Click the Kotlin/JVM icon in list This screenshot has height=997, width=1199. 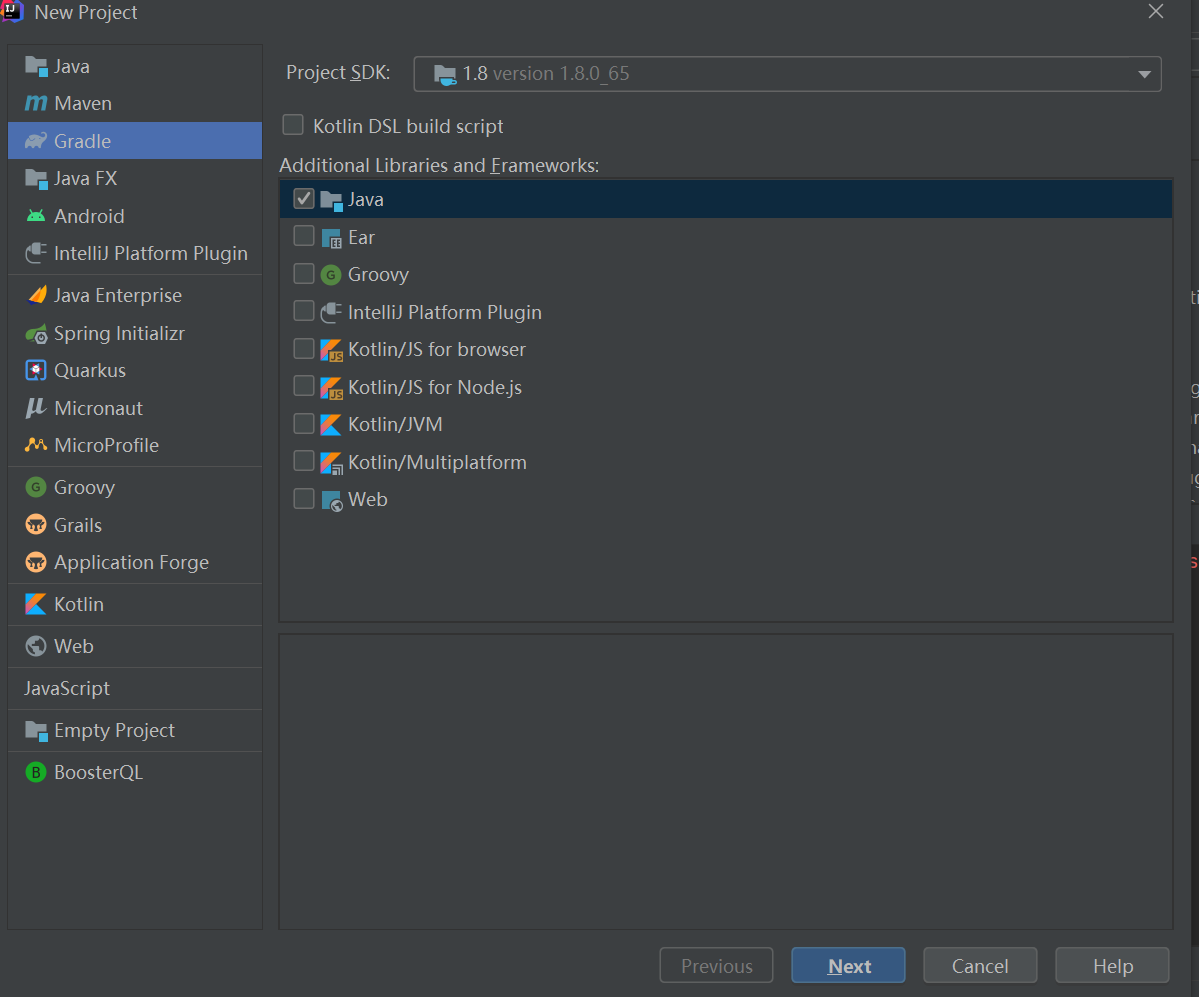pyautogui.click(x=331, y=424)
